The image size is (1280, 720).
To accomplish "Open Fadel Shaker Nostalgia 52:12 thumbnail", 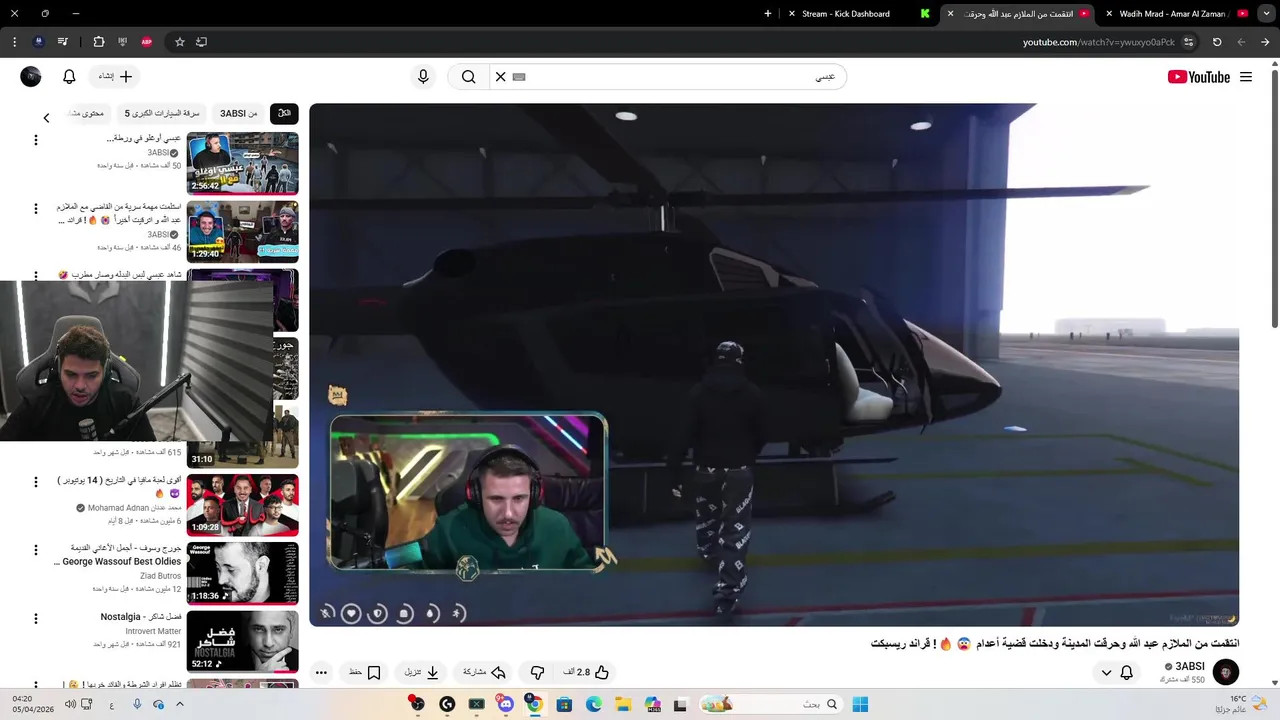I will click(x=242, y=641).
